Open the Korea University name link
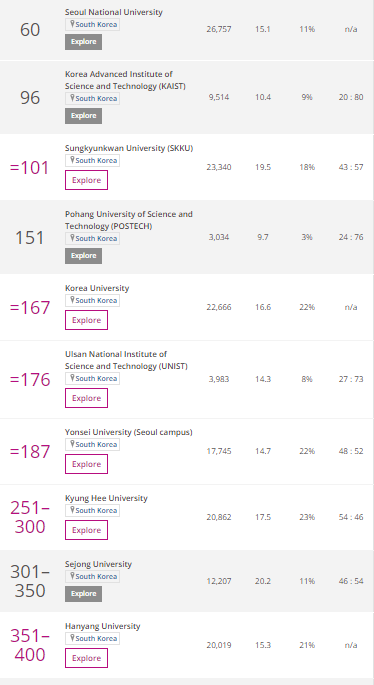This screenshot has width=374, height=685. click(x=97, y=288)
